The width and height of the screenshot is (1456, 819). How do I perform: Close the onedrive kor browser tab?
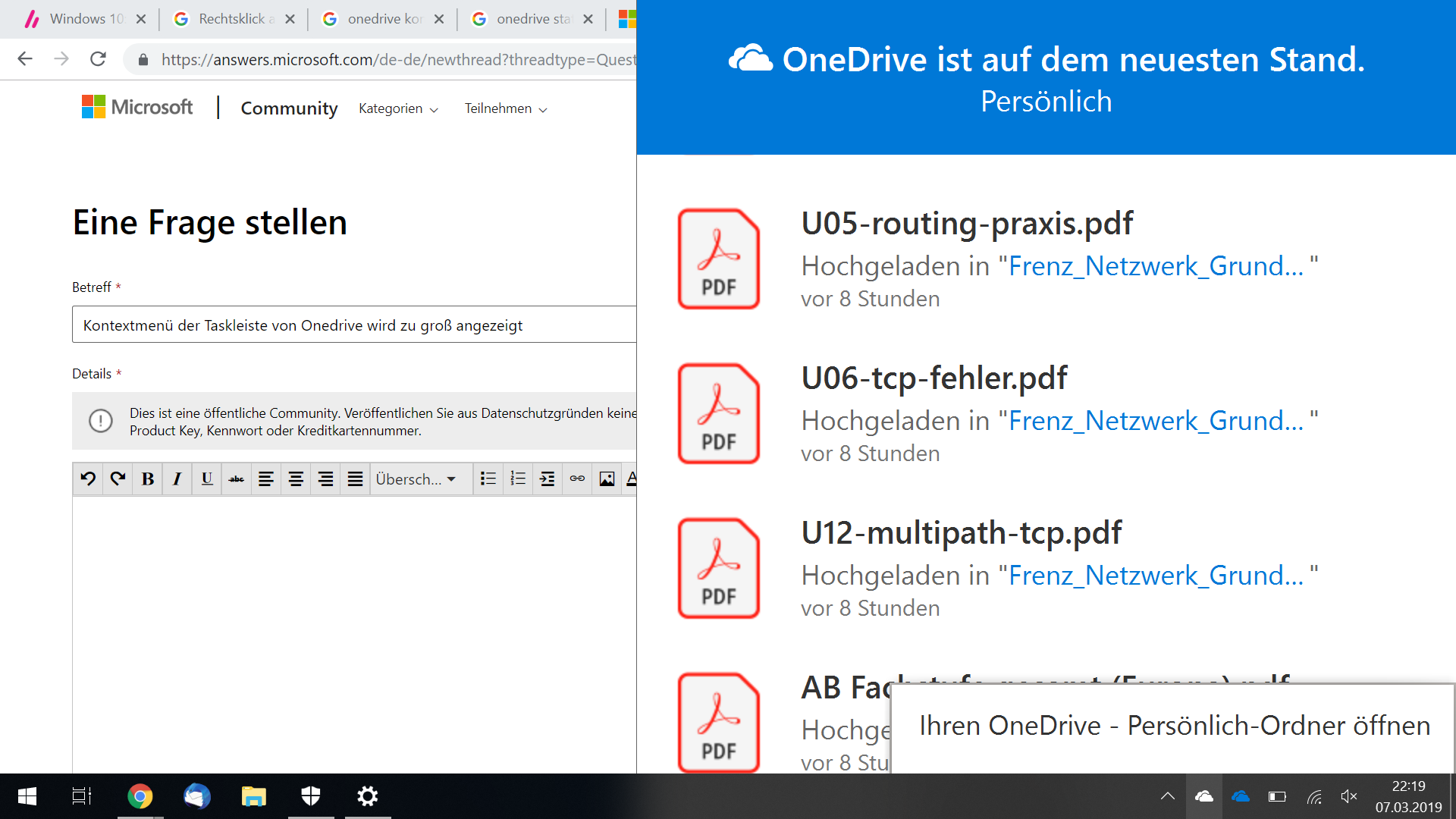pyautogui.click(x=439, y=19)
